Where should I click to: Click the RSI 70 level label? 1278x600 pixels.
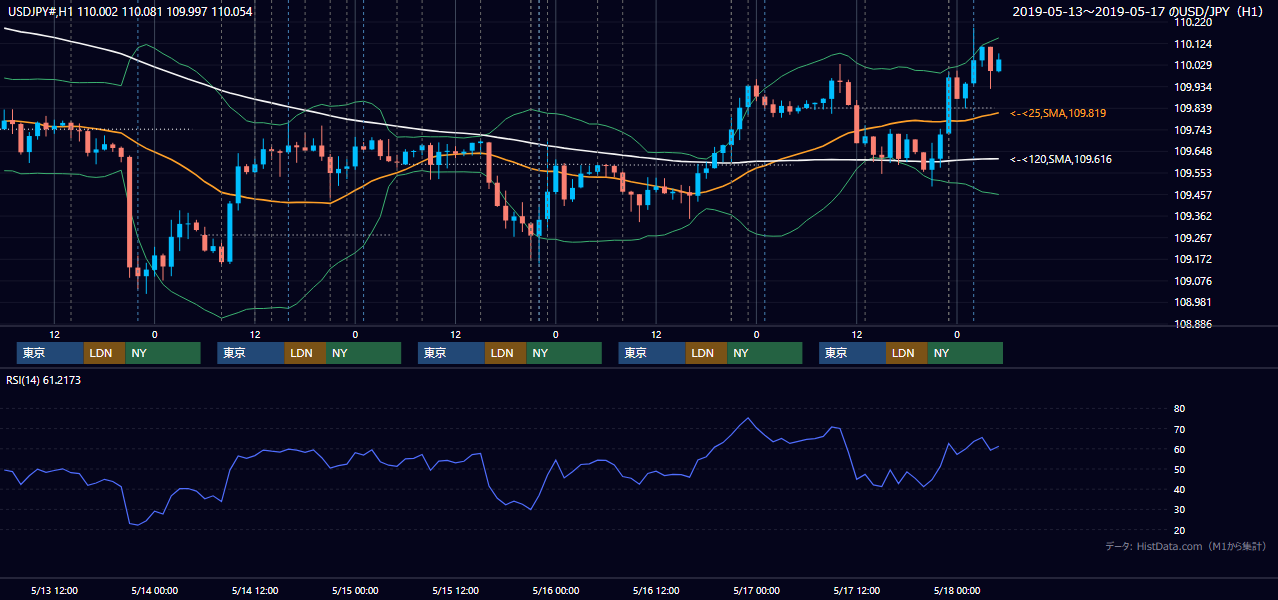1179,429
